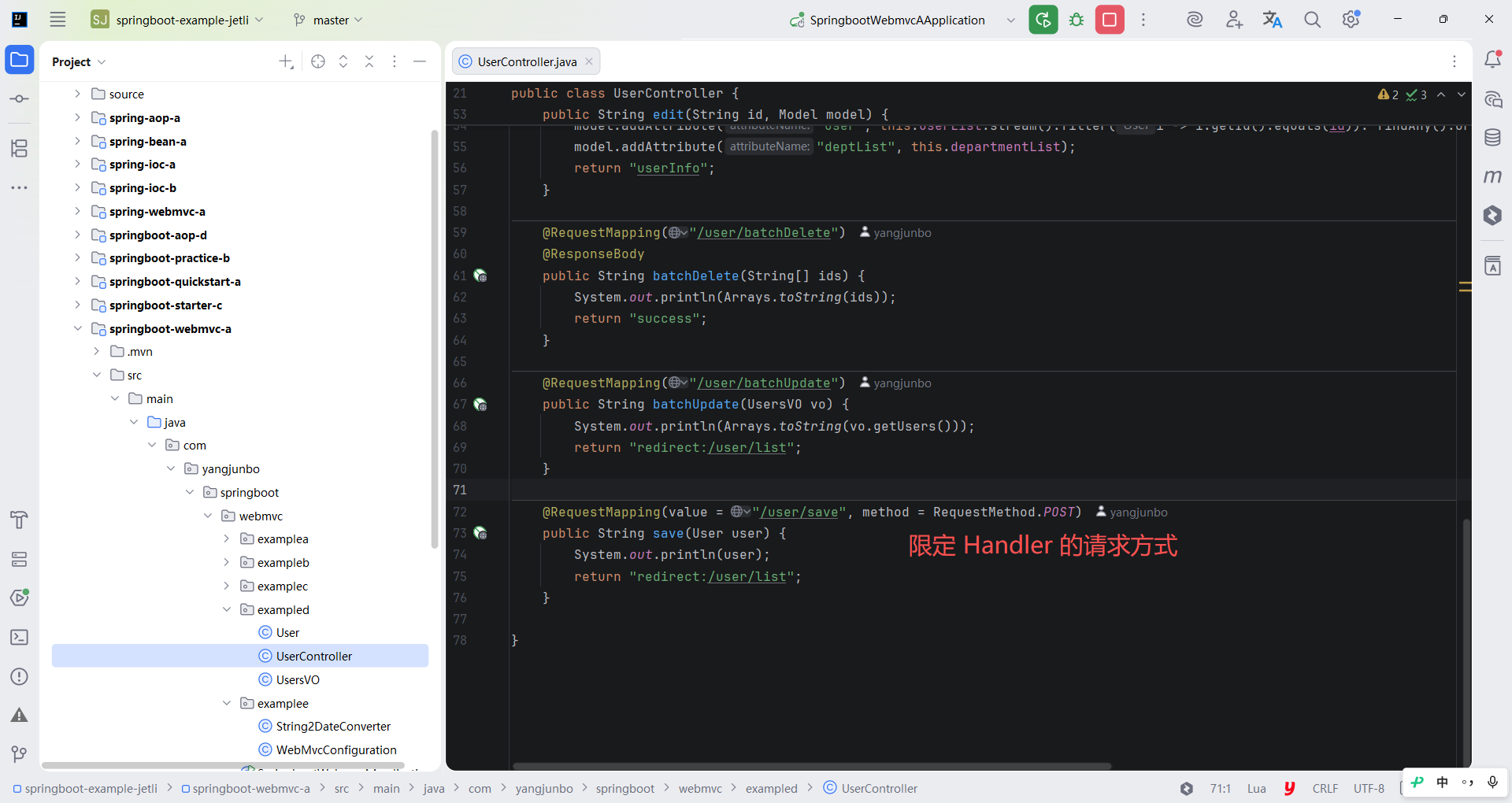
Task: Open the Build hammer tool window
Action: tap(20, 520)
